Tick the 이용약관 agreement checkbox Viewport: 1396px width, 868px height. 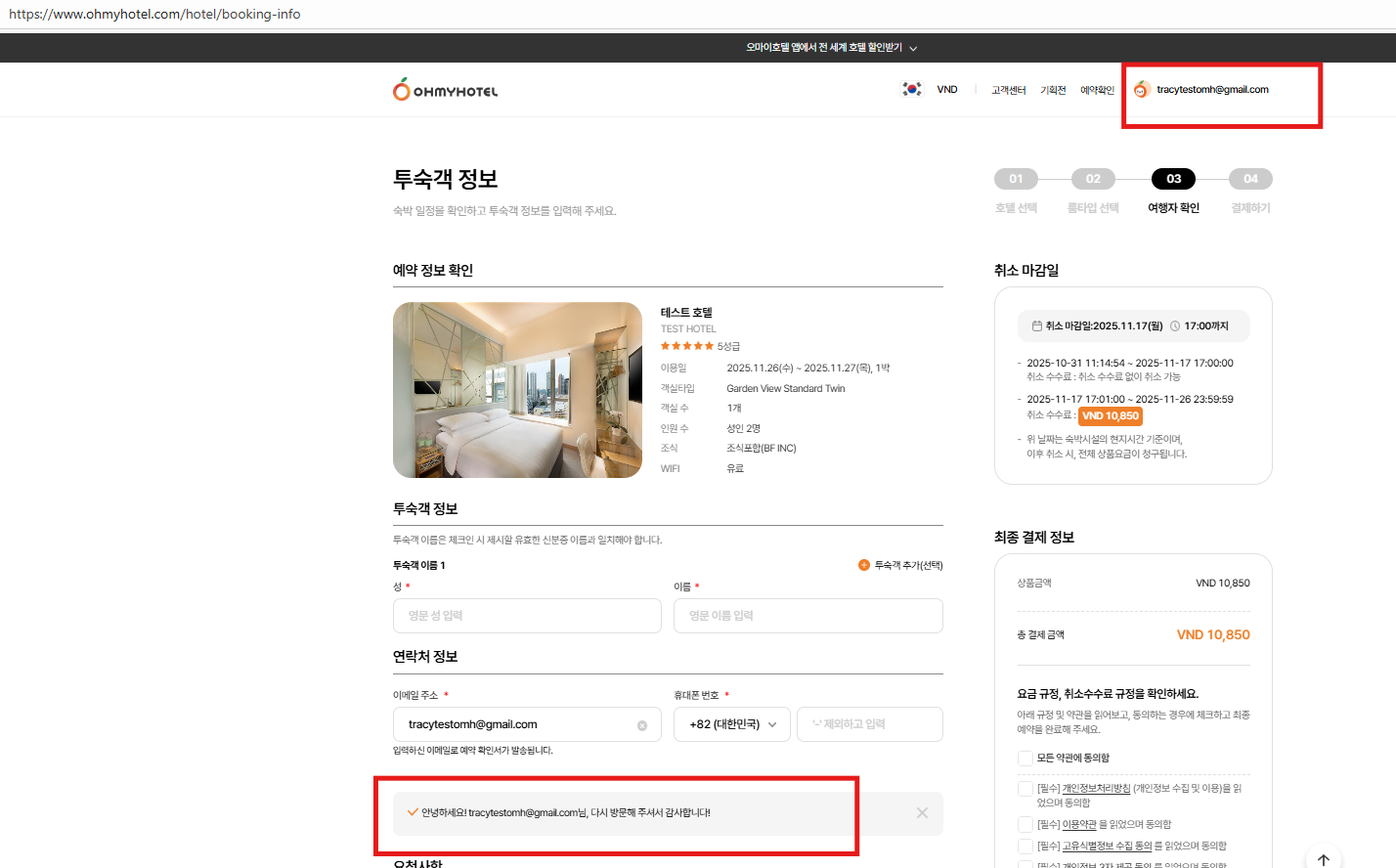point(1025,825)
